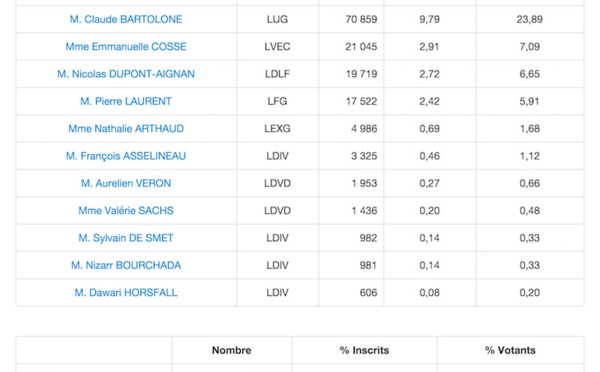This screenshot has height=372, width=600.
Task: Open Mme Valérie SACHS candidate link
Action: coord(126,210)
